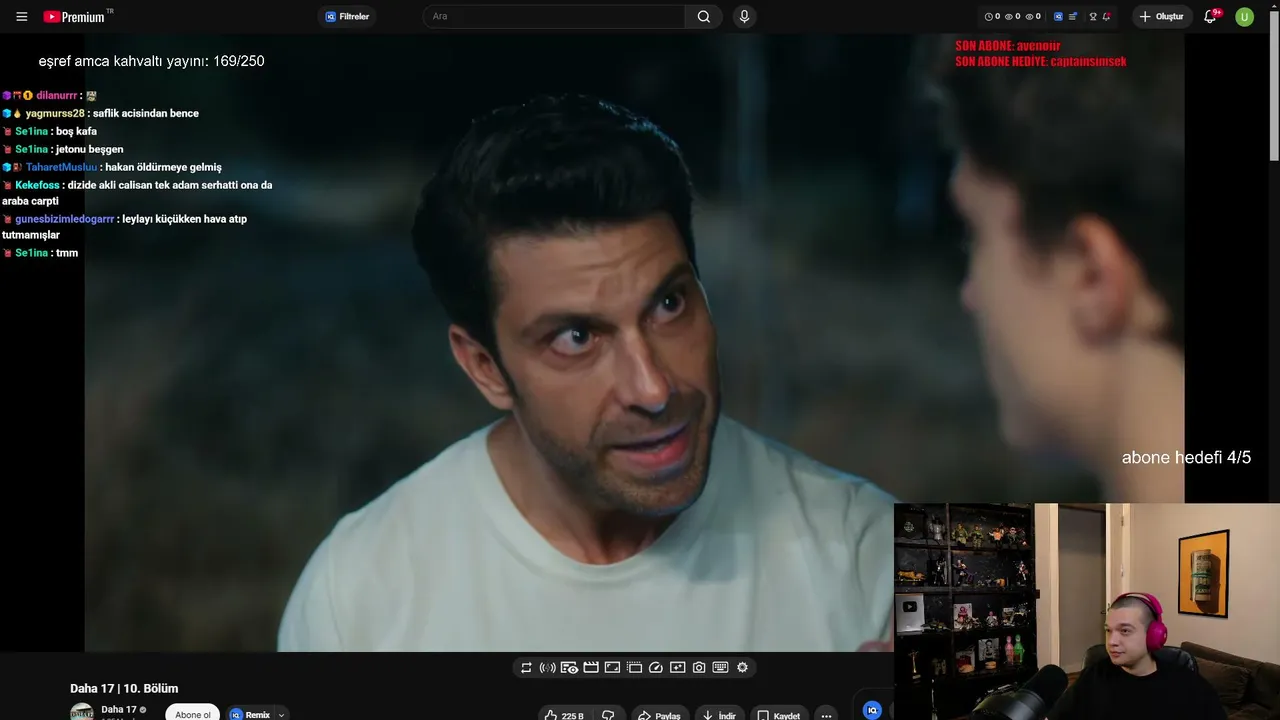Image resolution: width=1280 pixels, height=720 pixels.
Task: Open the toolbar settings gear
Action: [x=742, y=667]
